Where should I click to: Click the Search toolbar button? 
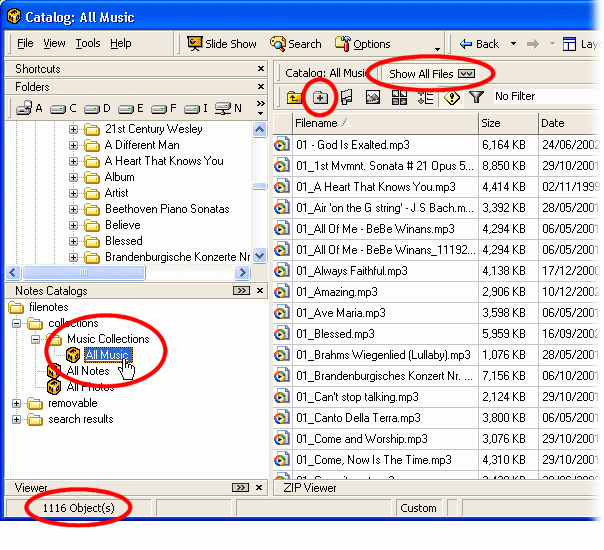pyautogui.click(x=296, y=44)
